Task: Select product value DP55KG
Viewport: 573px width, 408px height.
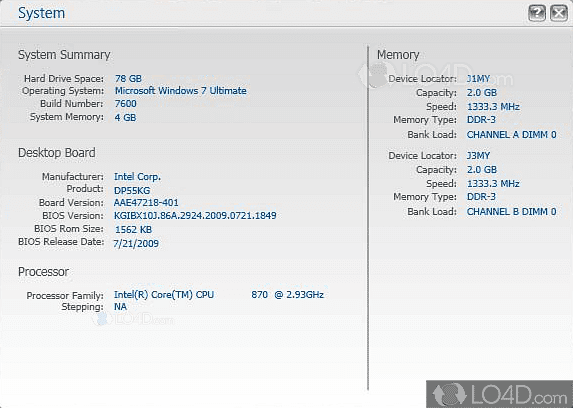Action: pos(132,190)
